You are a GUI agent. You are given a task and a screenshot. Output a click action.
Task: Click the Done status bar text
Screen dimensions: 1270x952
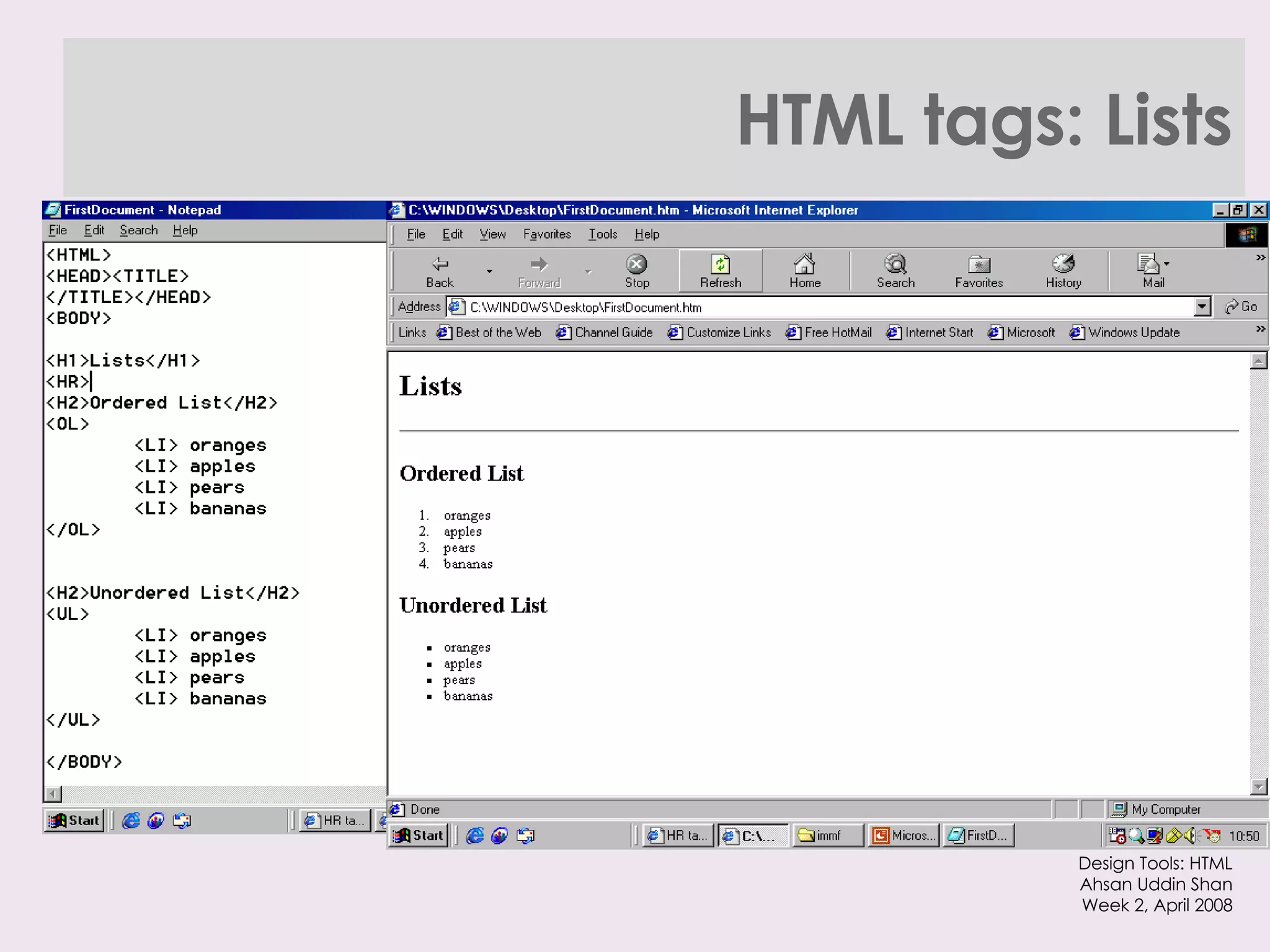pos(425,809)
